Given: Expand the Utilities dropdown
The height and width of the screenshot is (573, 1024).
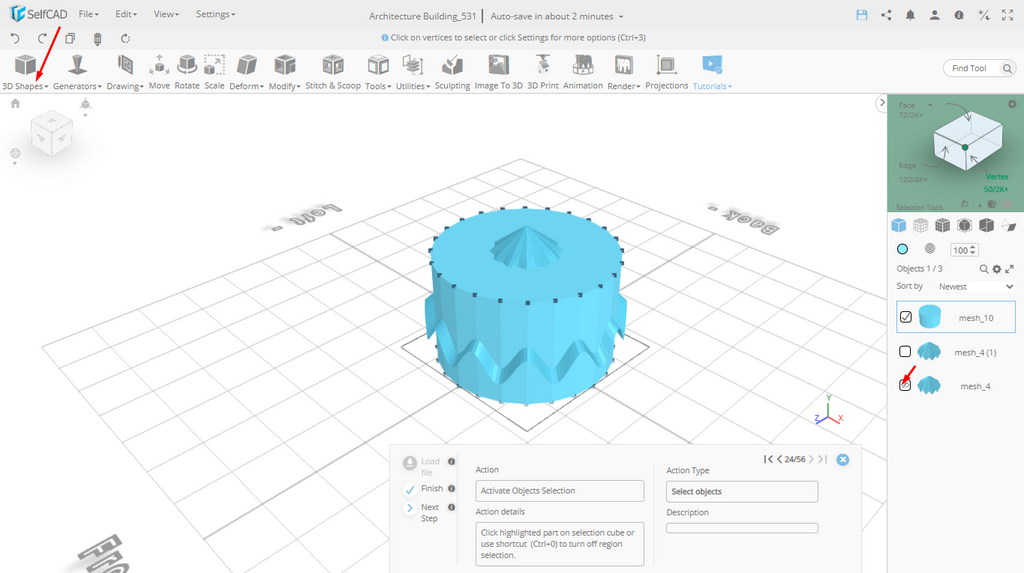Looking at the screenshot, I should point(413,72).
